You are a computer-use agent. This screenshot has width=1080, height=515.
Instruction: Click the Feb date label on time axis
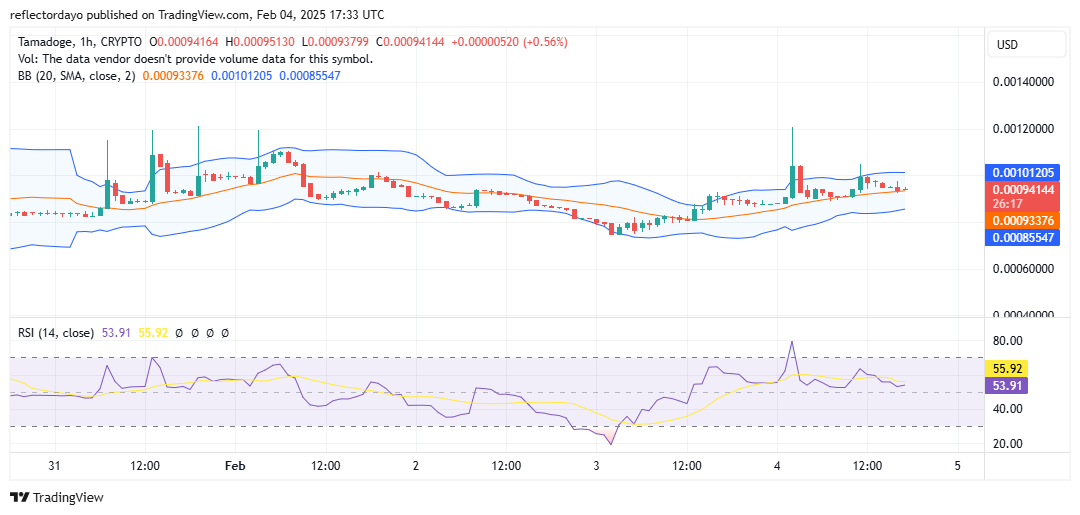click(x=236, y=465)
